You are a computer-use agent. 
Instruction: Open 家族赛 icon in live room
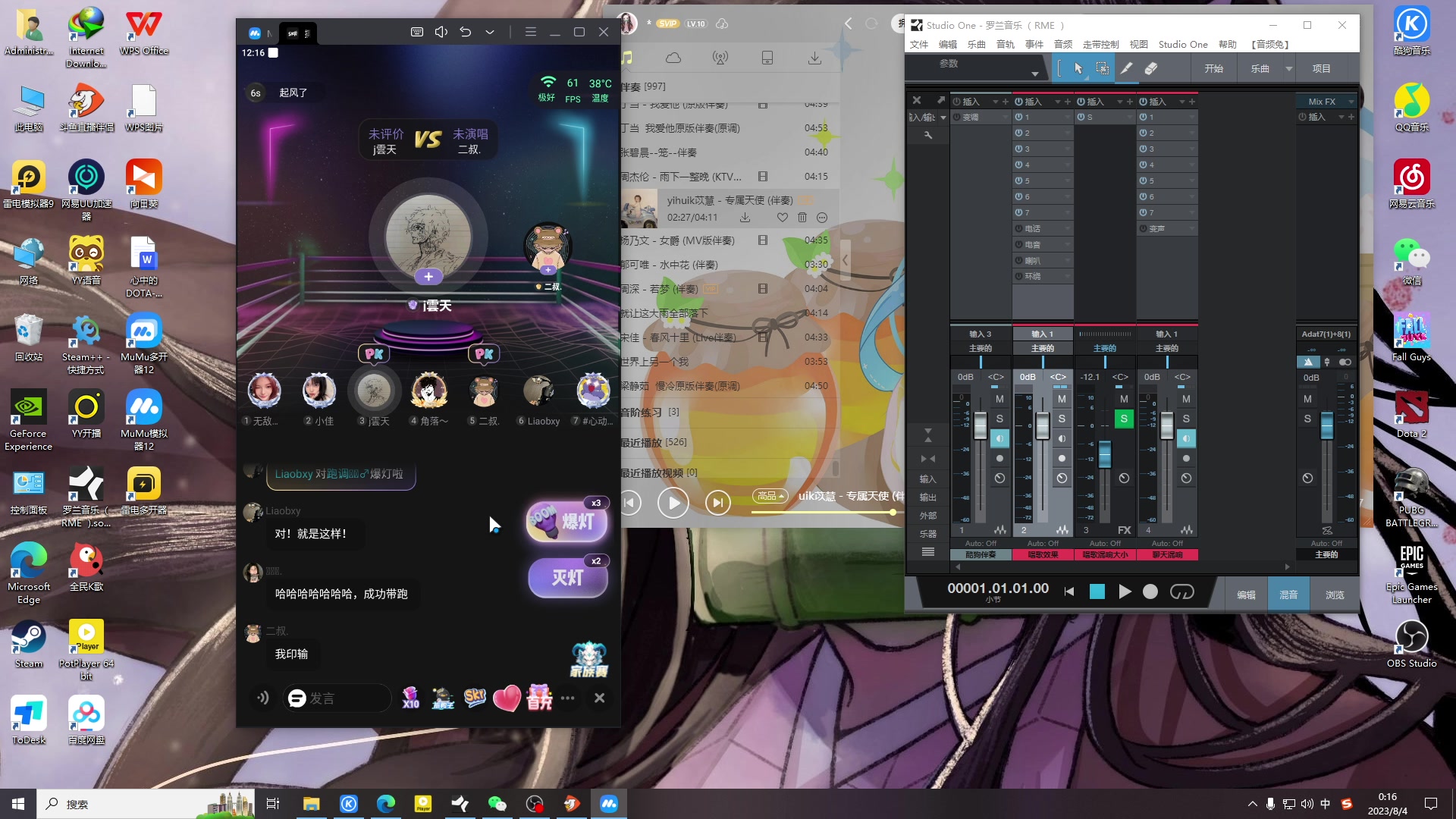point(589,660)
